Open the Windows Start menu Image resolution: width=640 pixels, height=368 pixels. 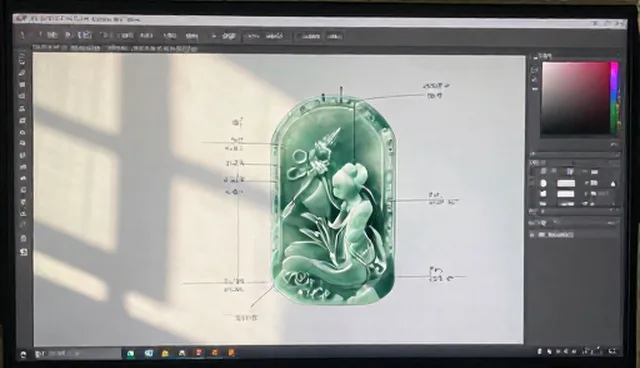[23, 354]
